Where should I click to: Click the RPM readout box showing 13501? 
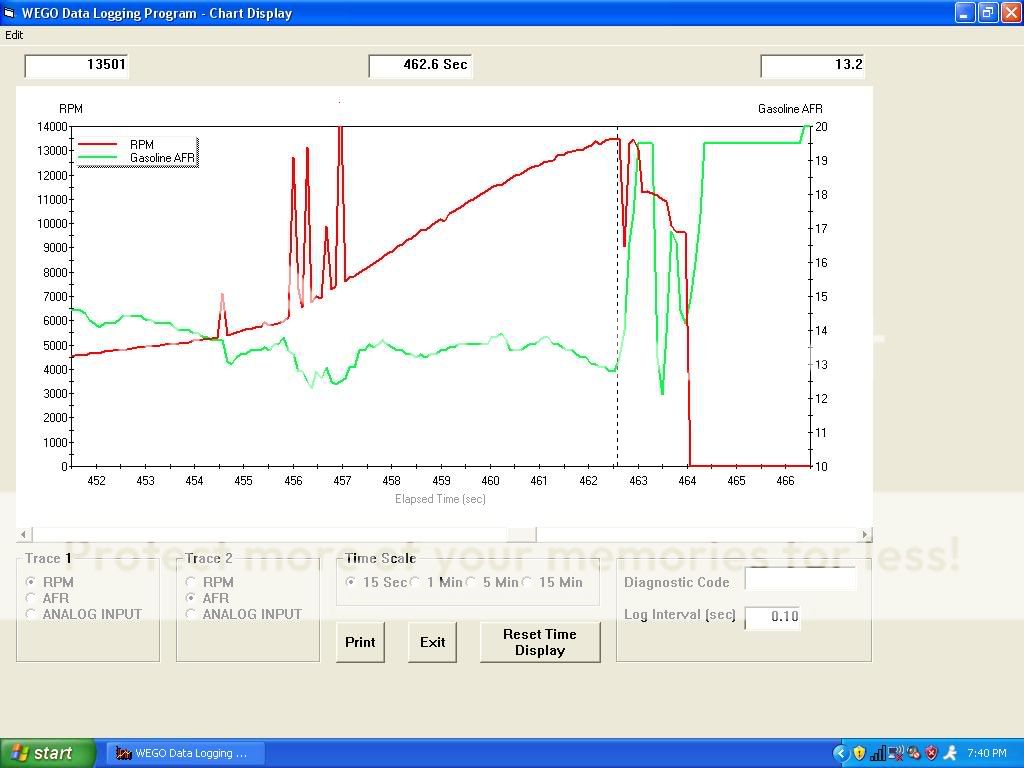click(76, 65)
